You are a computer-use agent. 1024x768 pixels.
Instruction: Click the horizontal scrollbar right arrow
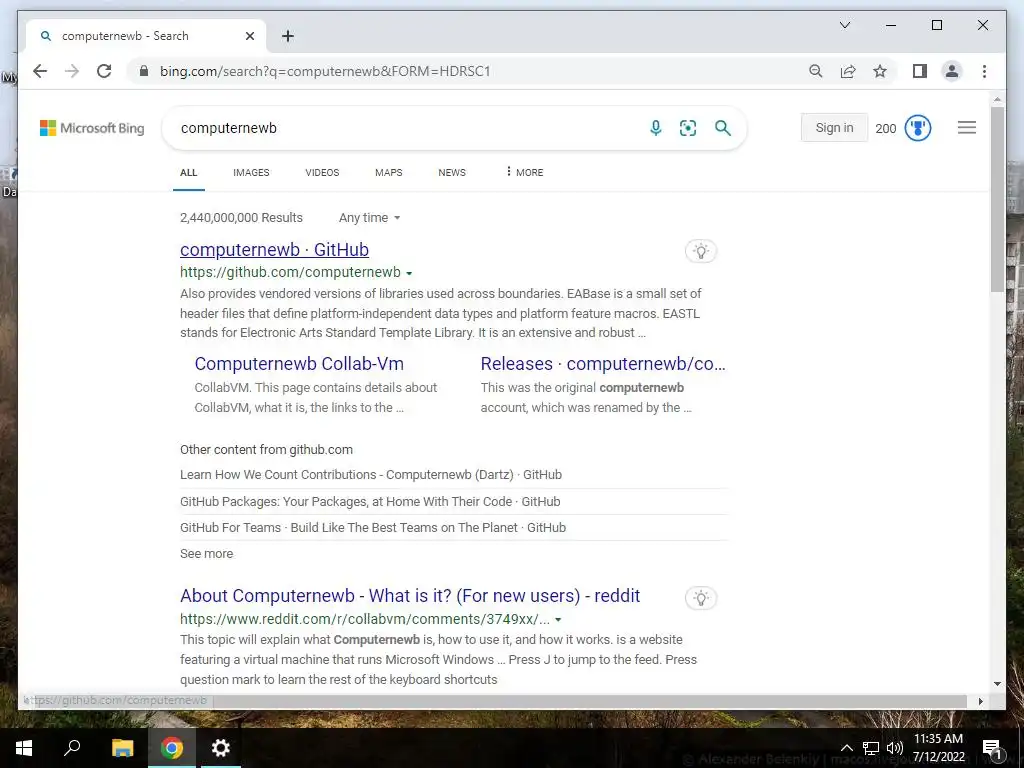(980, 701)
